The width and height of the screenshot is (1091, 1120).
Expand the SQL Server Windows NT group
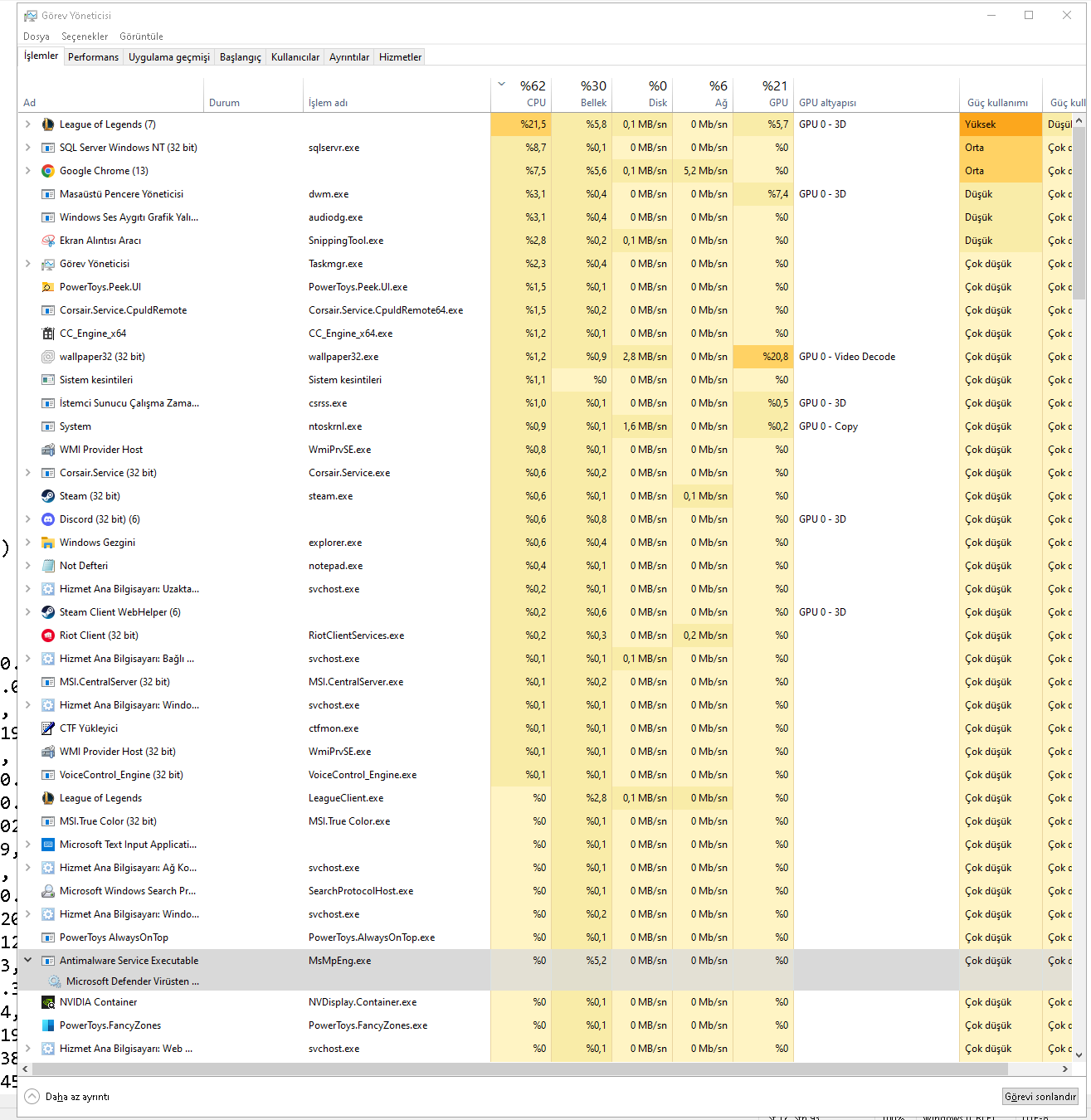(27, 148)
